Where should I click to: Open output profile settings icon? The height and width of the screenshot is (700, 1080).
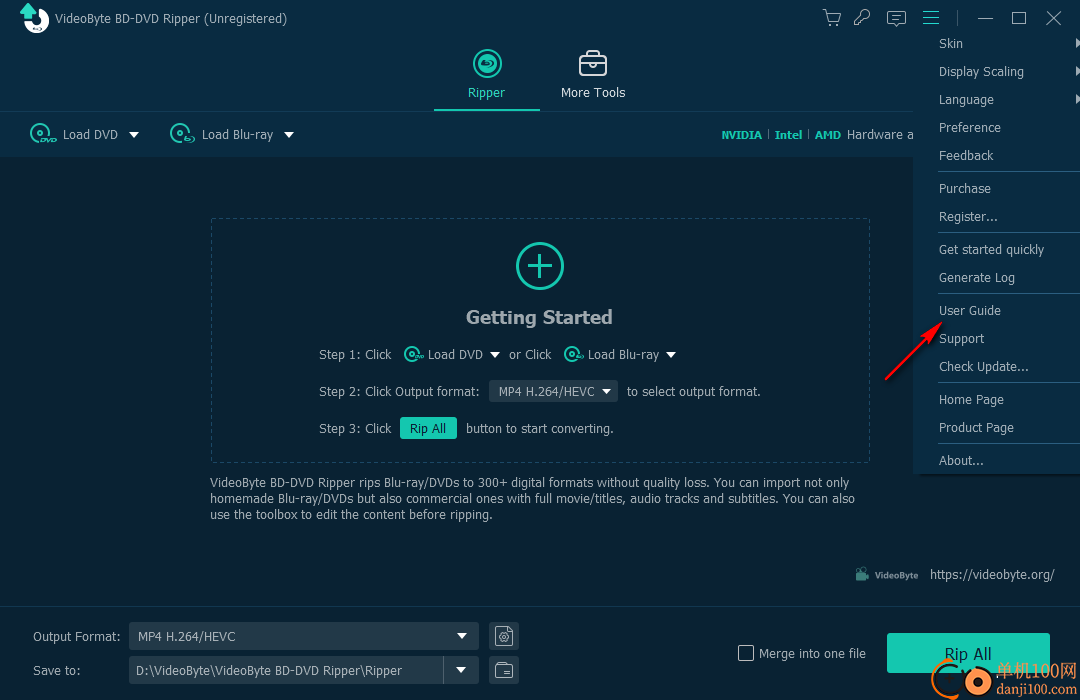tap(503, 636)
